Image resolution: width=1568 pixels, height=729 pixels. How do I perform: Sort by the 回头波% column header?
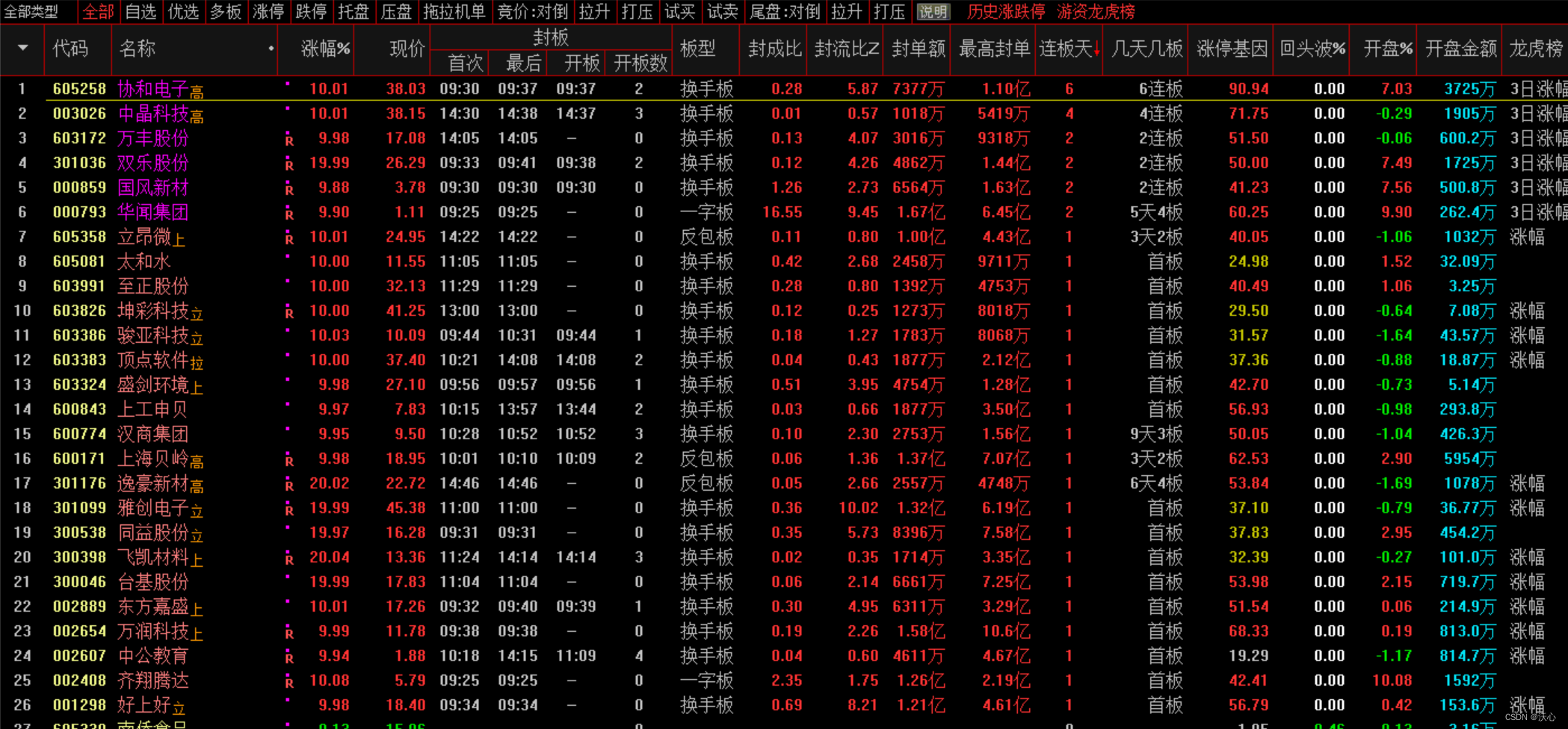[1312, 49]
